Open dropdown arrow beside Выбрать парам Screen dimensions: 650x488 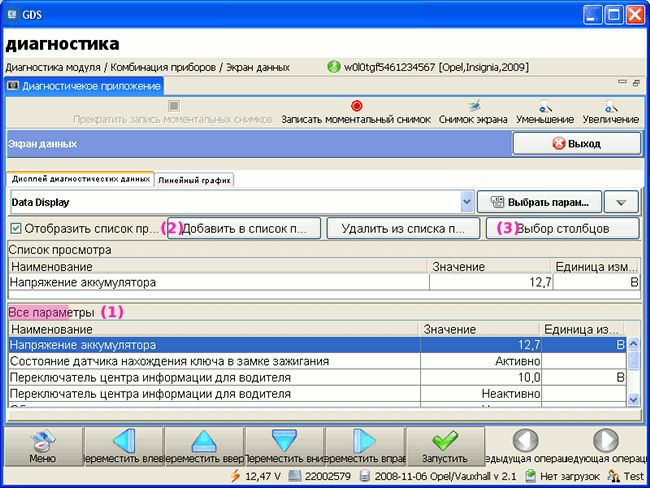pyautogui.click(x=621, y=202)
